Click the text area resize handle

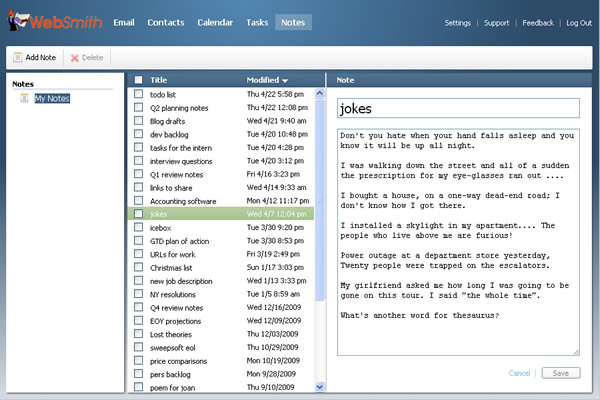tap(576, 352)
